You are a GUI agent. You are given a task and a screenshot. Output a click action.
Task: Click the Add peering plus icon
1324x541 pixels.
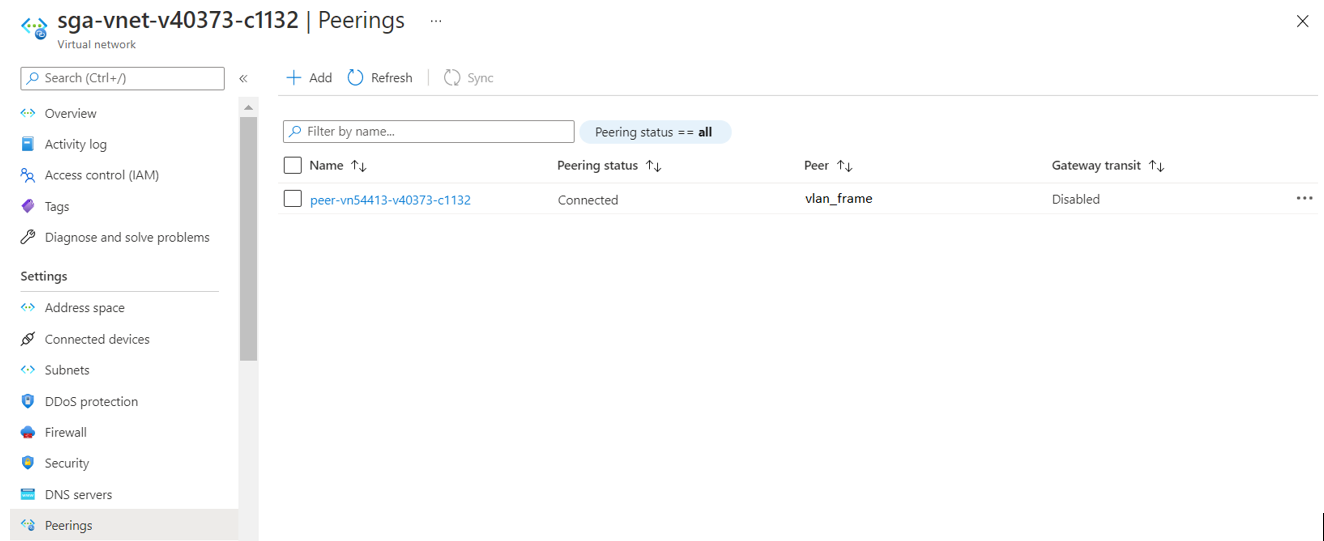coord(294,78)
